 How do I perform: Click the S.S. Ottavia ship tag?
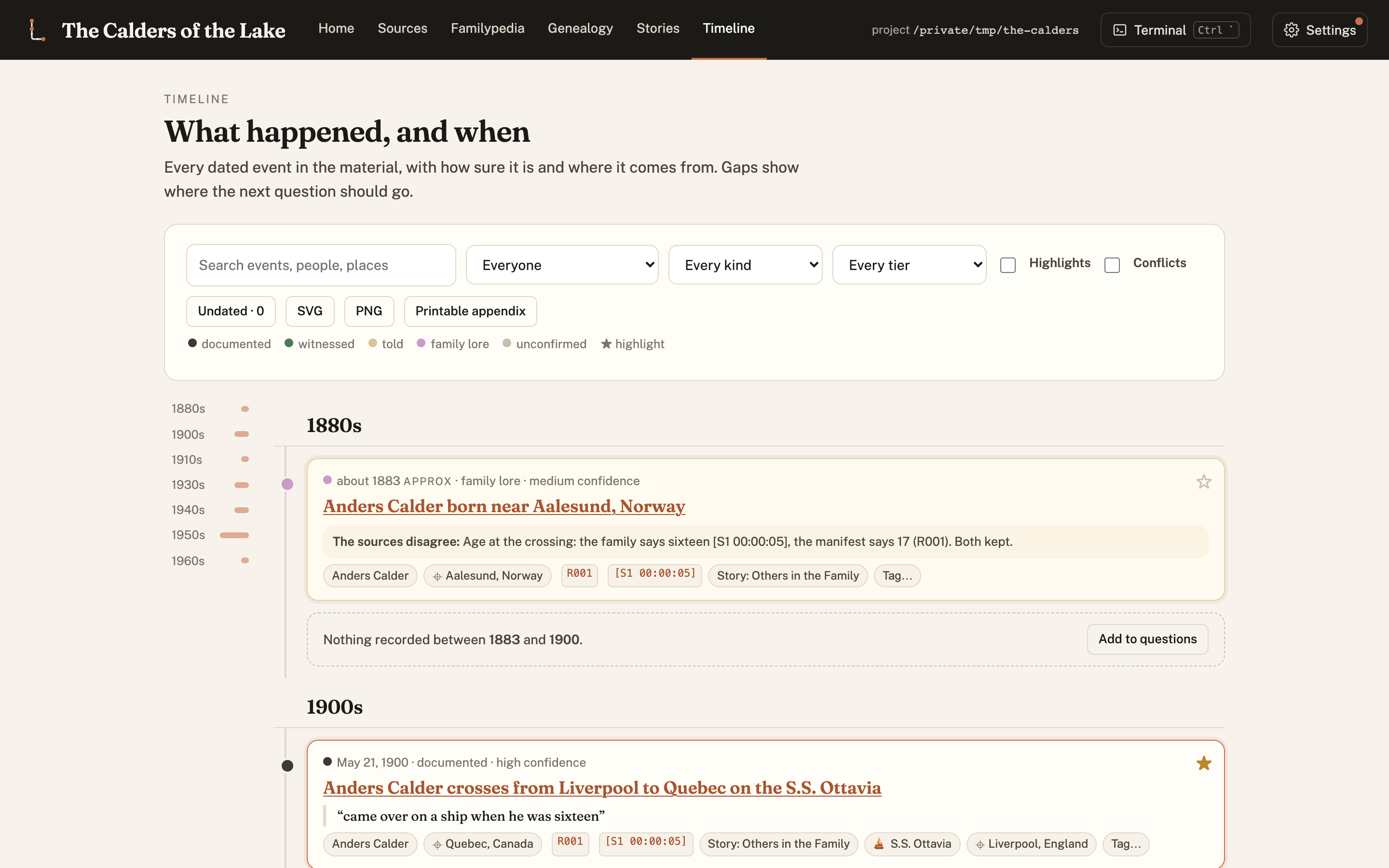click(912, 844)
